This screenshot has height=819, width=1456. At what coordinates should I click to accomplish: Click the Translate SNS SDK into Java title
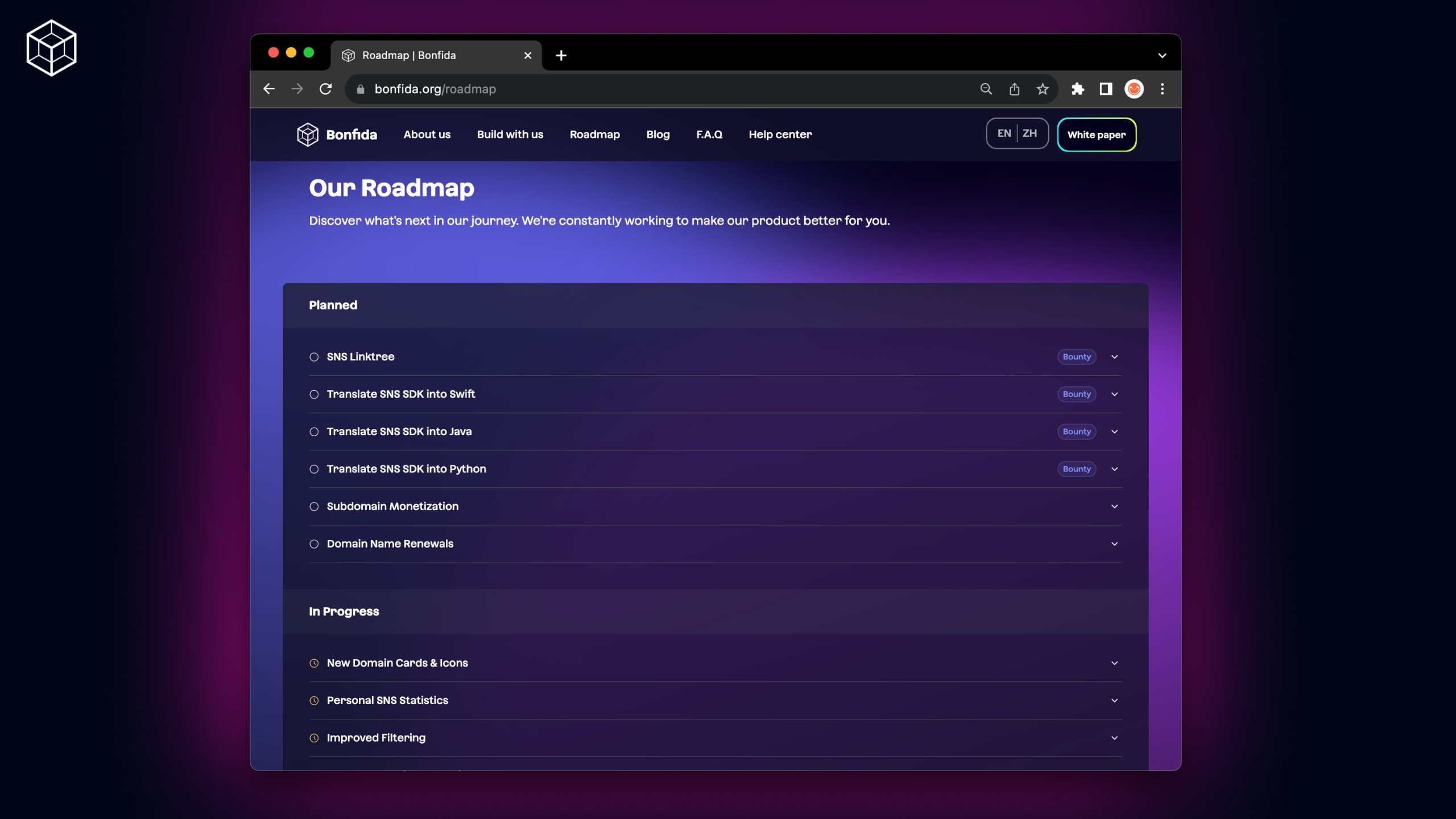click(x=399, y=432)
